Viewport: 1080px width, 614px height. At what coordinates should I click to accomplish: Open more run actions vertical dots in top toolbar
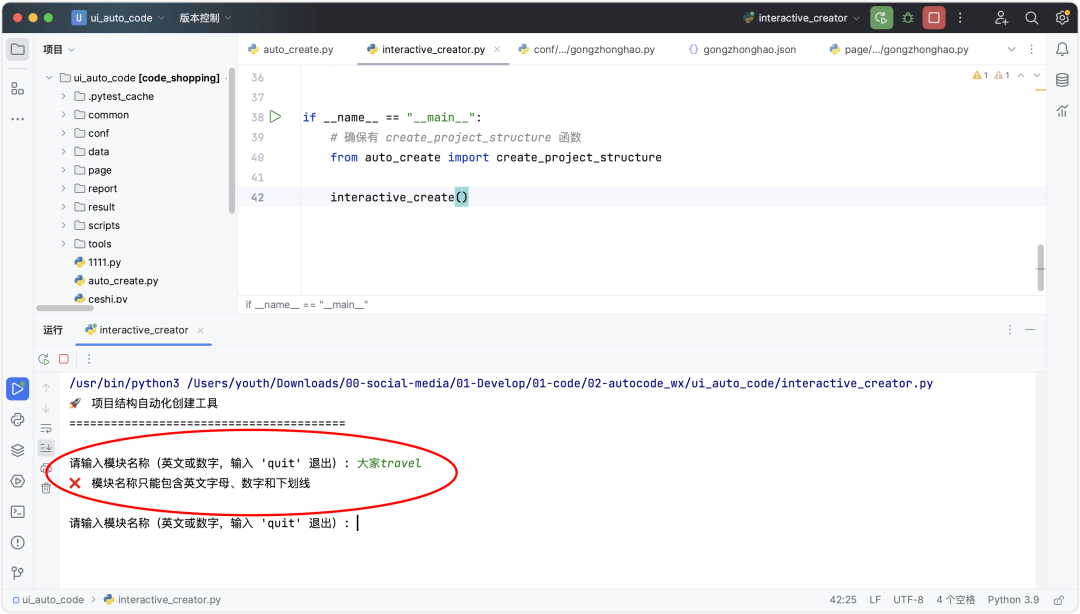coord(960,18)
